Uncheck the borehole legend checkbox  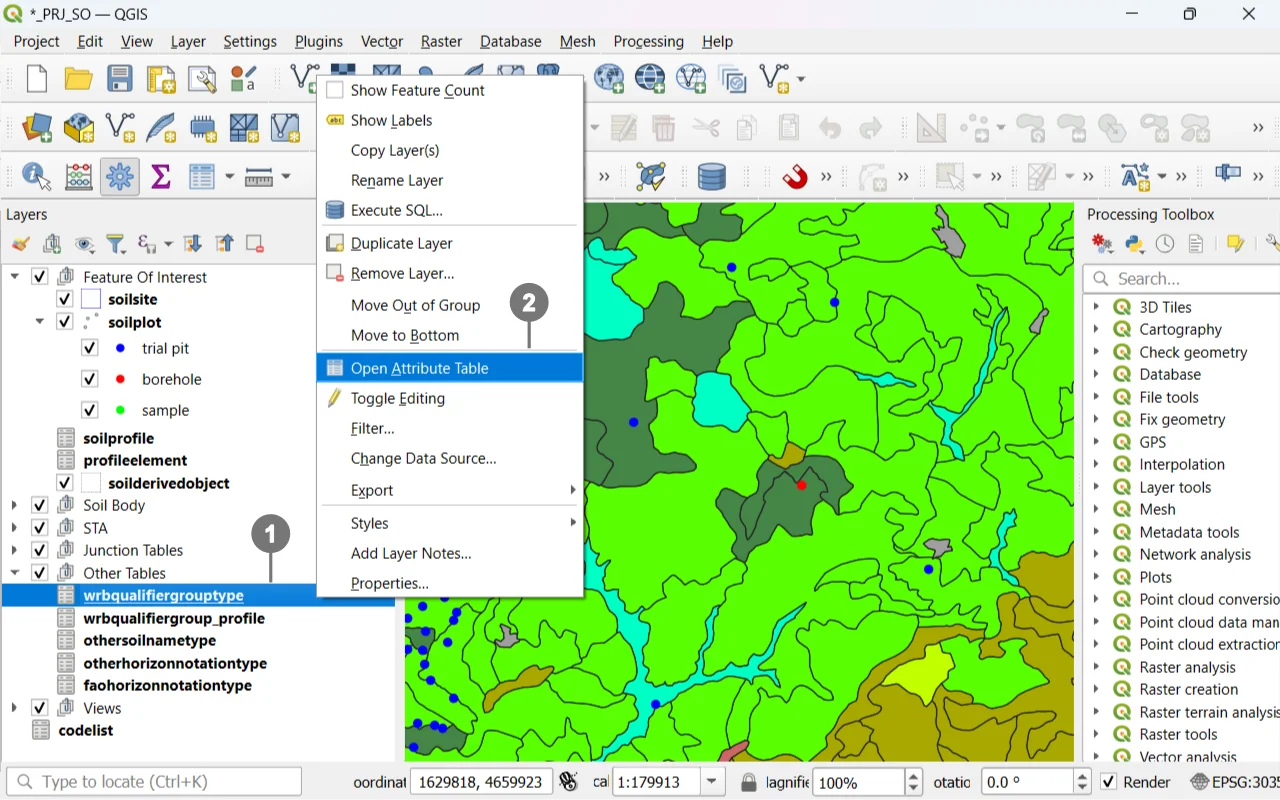click(90, 379)
